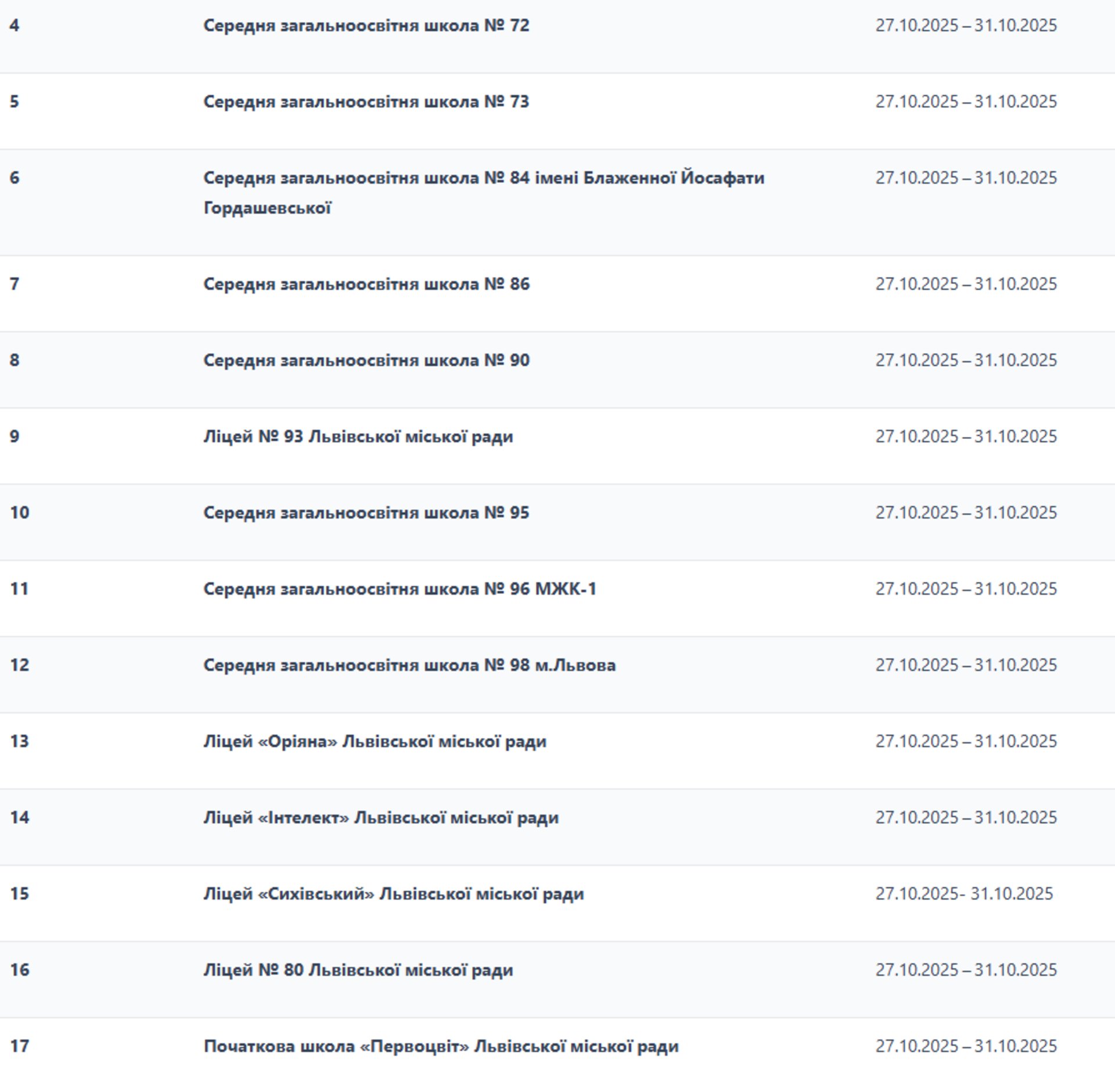
Task: Click Ліцей № 80 Львівської міської ради
Action: [358, 970]
